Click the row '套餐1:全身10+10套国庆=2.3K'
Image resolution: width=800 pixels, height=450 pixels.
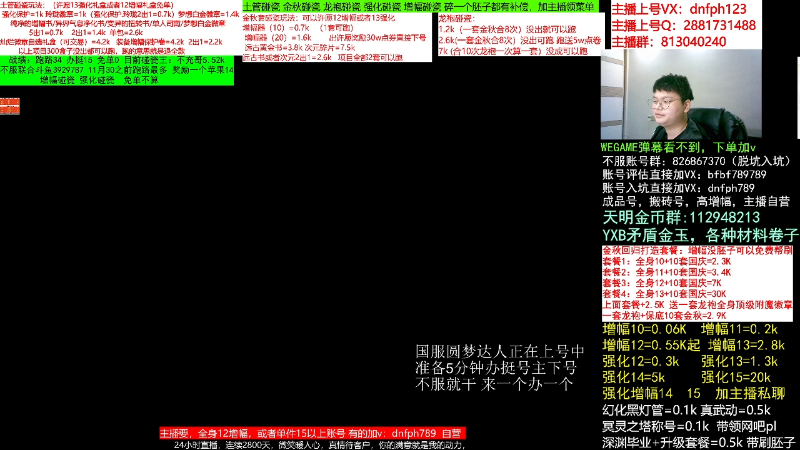click(666, 261)
